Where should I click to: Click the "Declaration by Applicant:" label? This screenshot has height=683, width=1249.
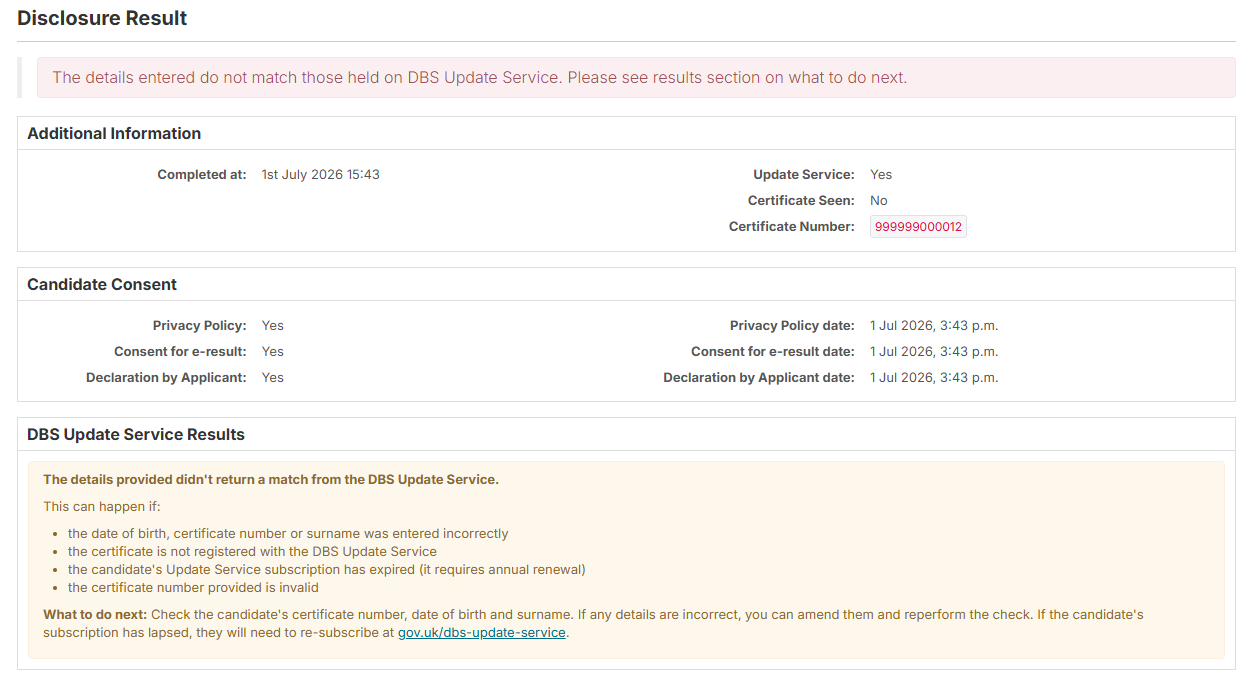coord(166,378)
